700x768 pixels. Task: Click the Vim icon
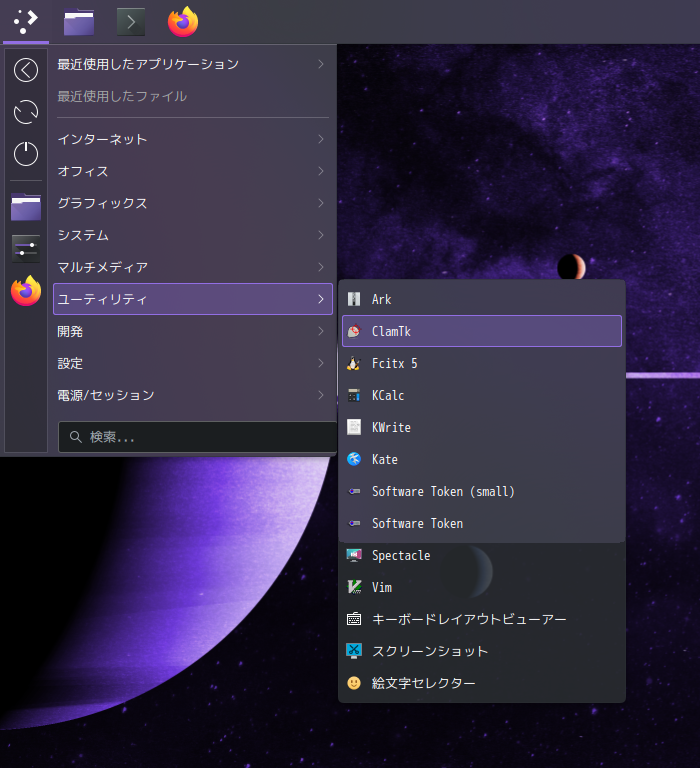coord(354,587)
